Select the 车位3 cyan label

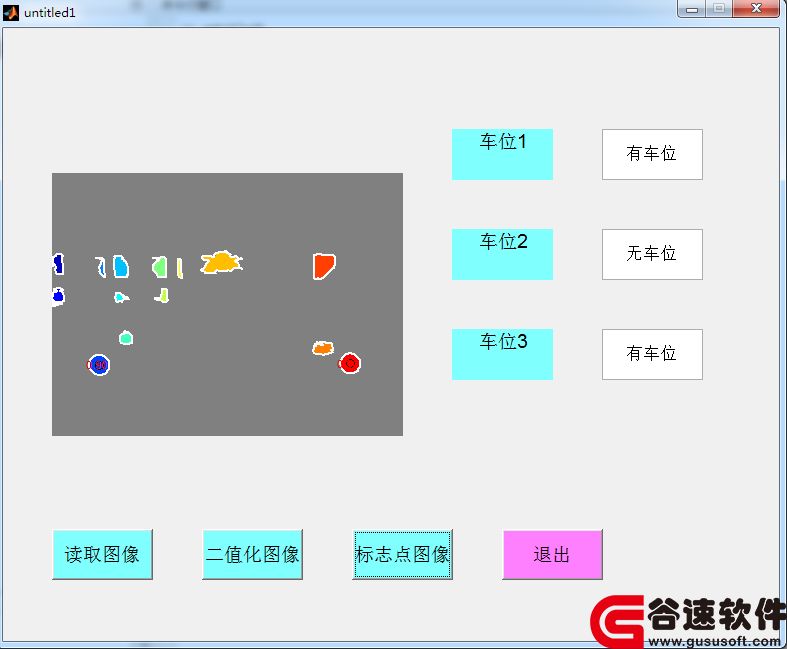pos(502,354)
